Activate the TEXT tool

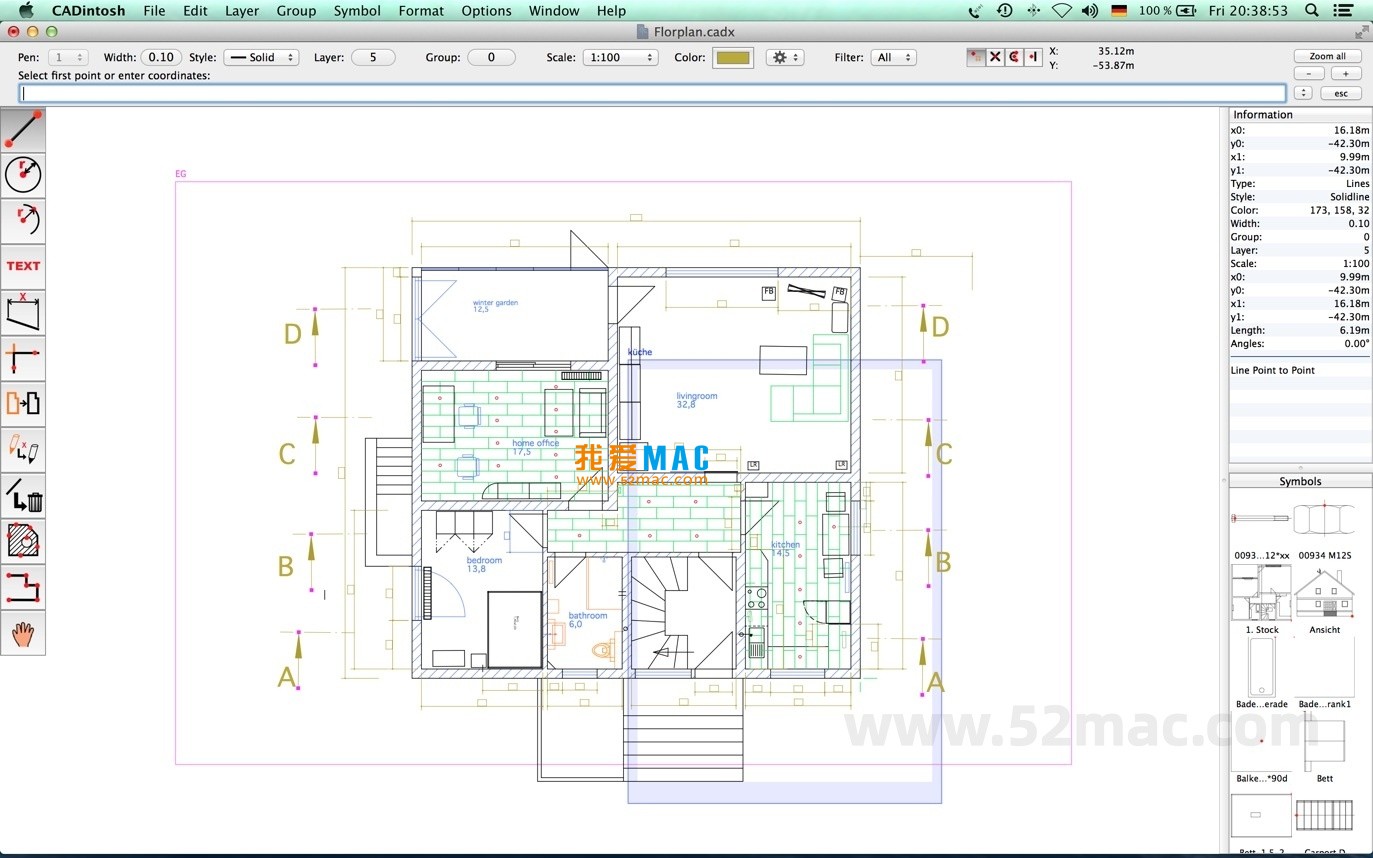point(22,265)
